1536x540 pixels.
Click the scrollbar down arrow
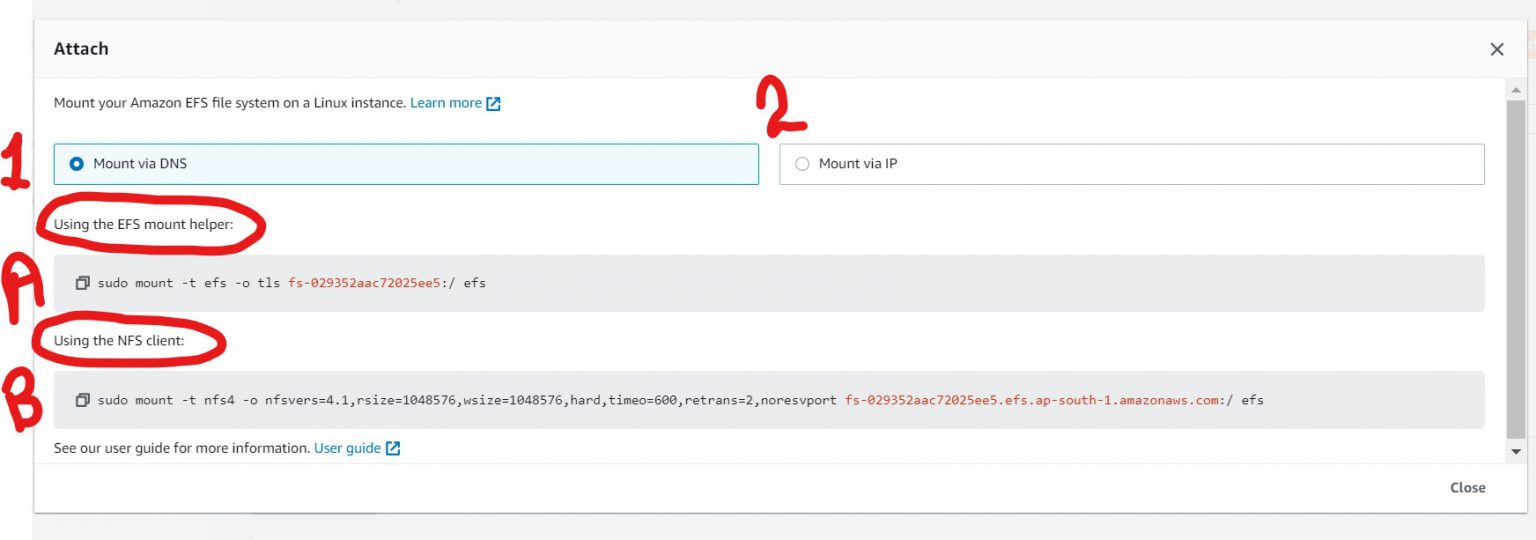1517,452
